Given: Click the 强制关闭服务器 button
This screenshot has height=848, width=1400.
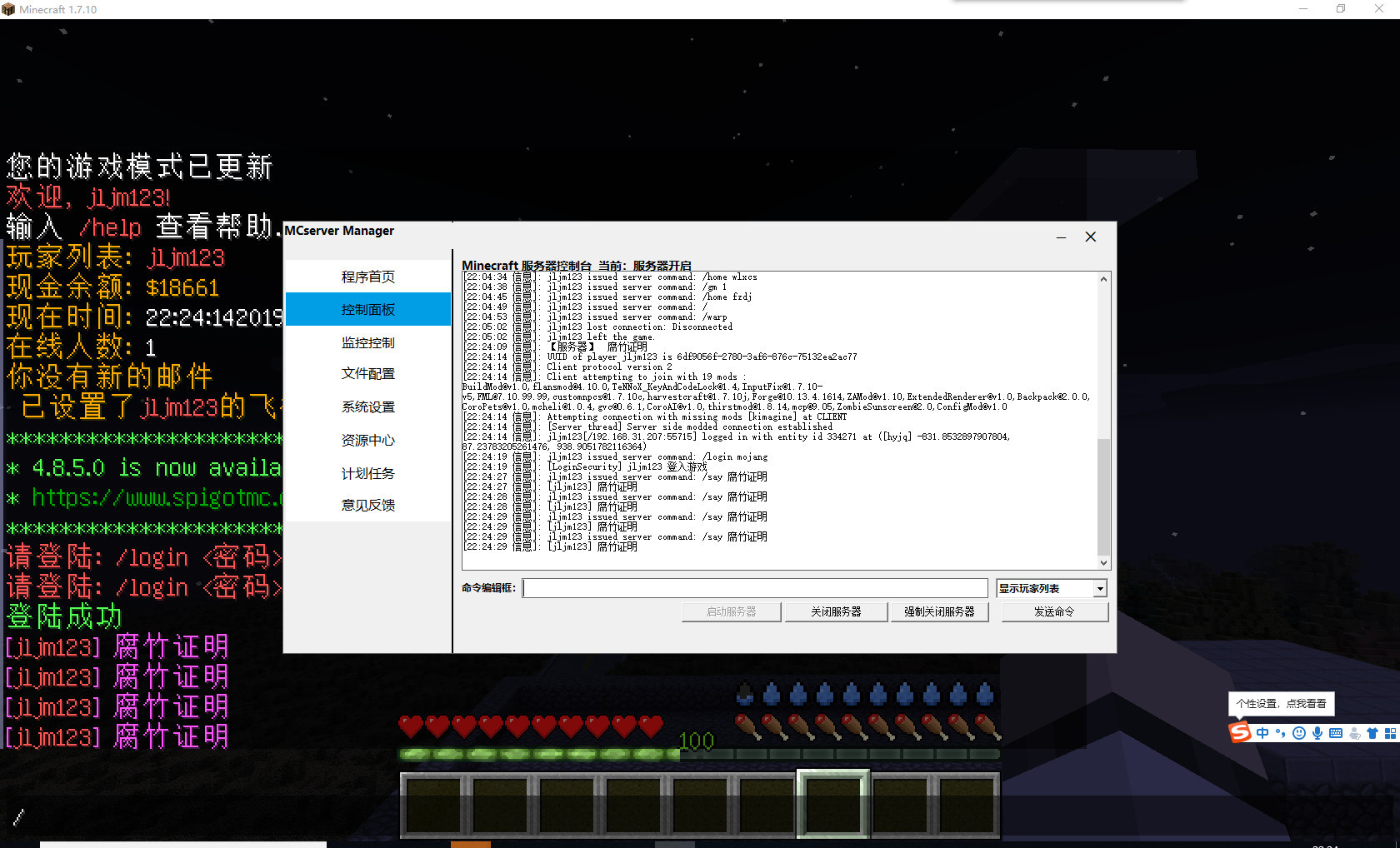Looking at the screenshot, I should [x=939, y=611].
